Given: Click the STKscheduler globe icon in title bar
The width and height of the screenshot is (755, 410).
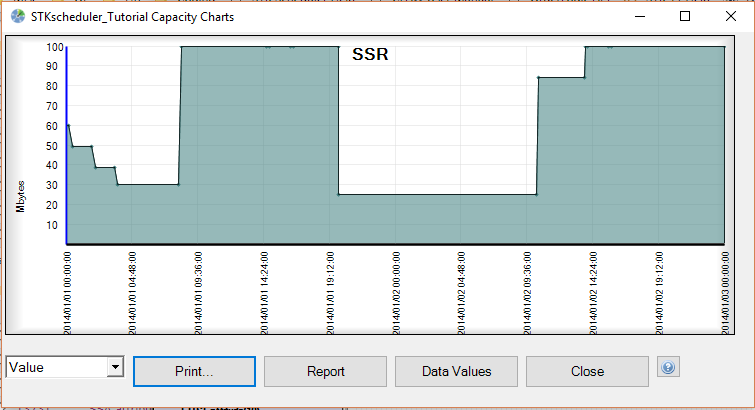Looking at the screenshot, I should (18, 16).
